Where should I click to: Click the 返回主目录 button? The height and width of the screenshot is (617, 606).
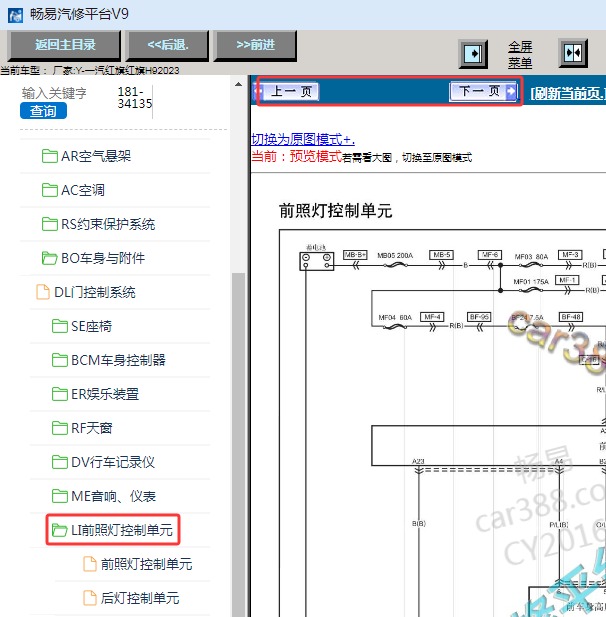tap(65, 45)
